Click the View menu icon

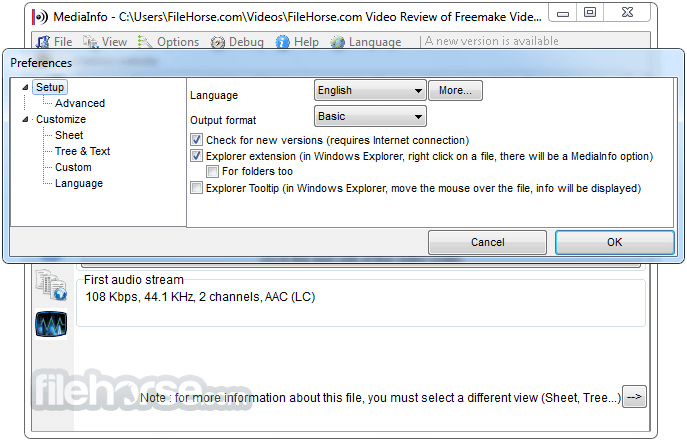pyautogui.click(x=90, y=42)
